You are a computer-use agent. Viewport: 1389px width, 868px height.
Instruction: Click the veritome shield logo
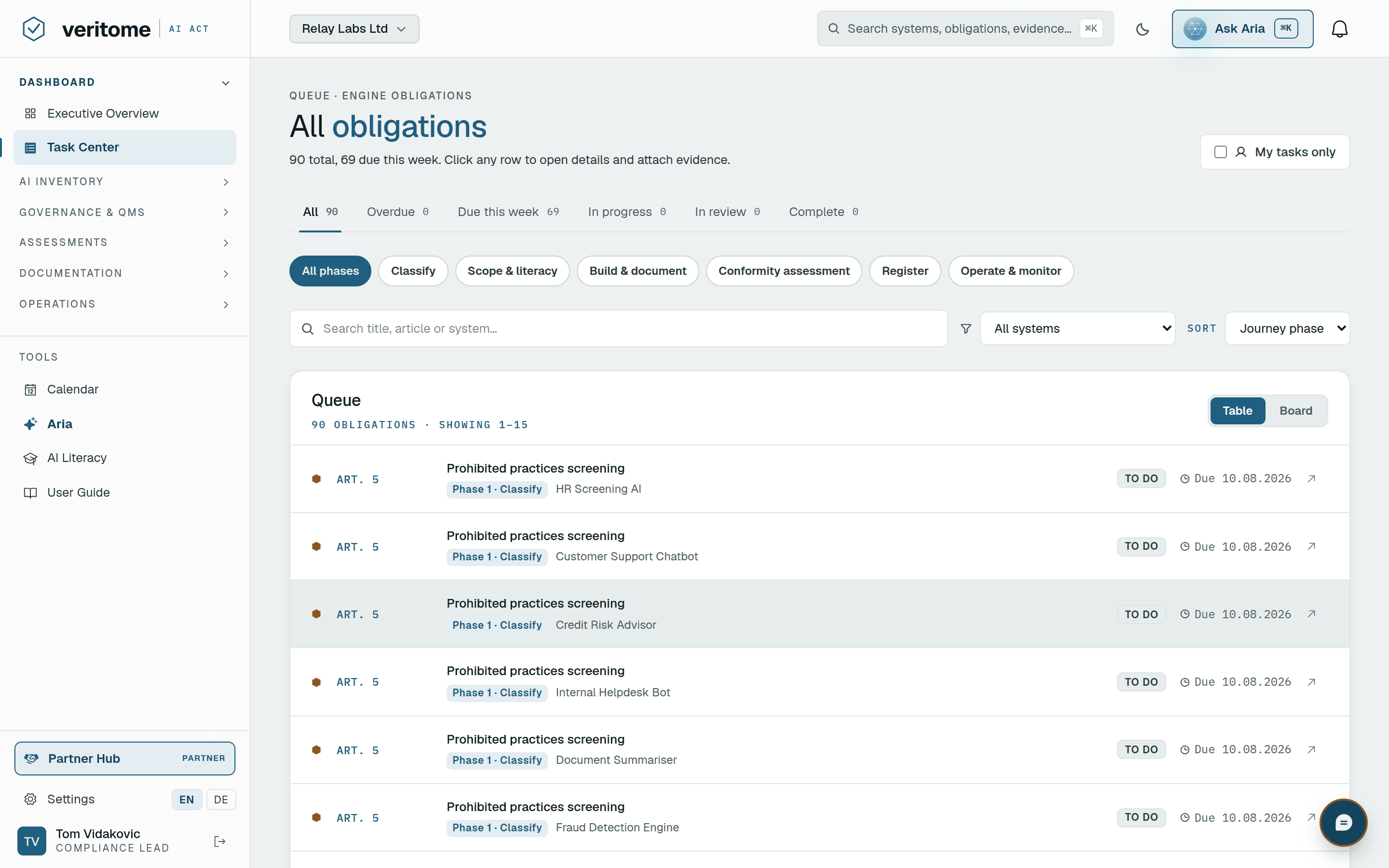33,29
